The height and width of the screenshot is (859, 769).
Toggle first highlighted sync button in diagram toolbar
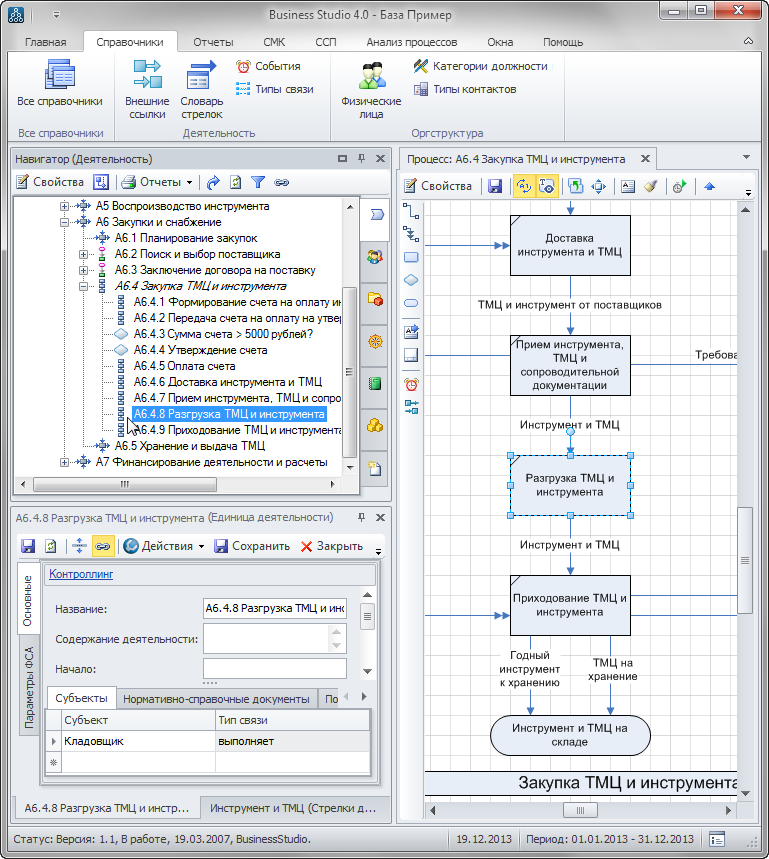[x=523, y=186]
